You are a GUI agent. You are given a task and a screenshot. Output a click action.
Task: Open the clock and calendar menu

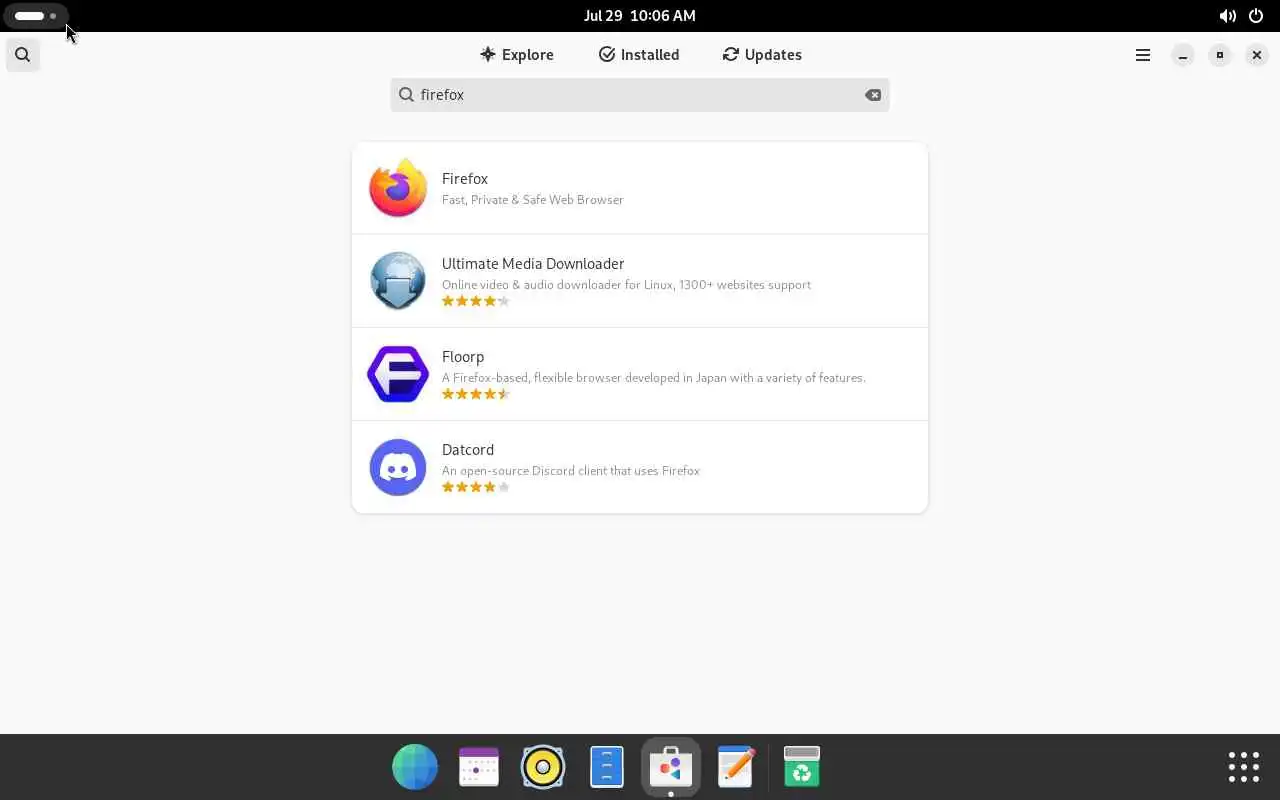pos(640,16)
